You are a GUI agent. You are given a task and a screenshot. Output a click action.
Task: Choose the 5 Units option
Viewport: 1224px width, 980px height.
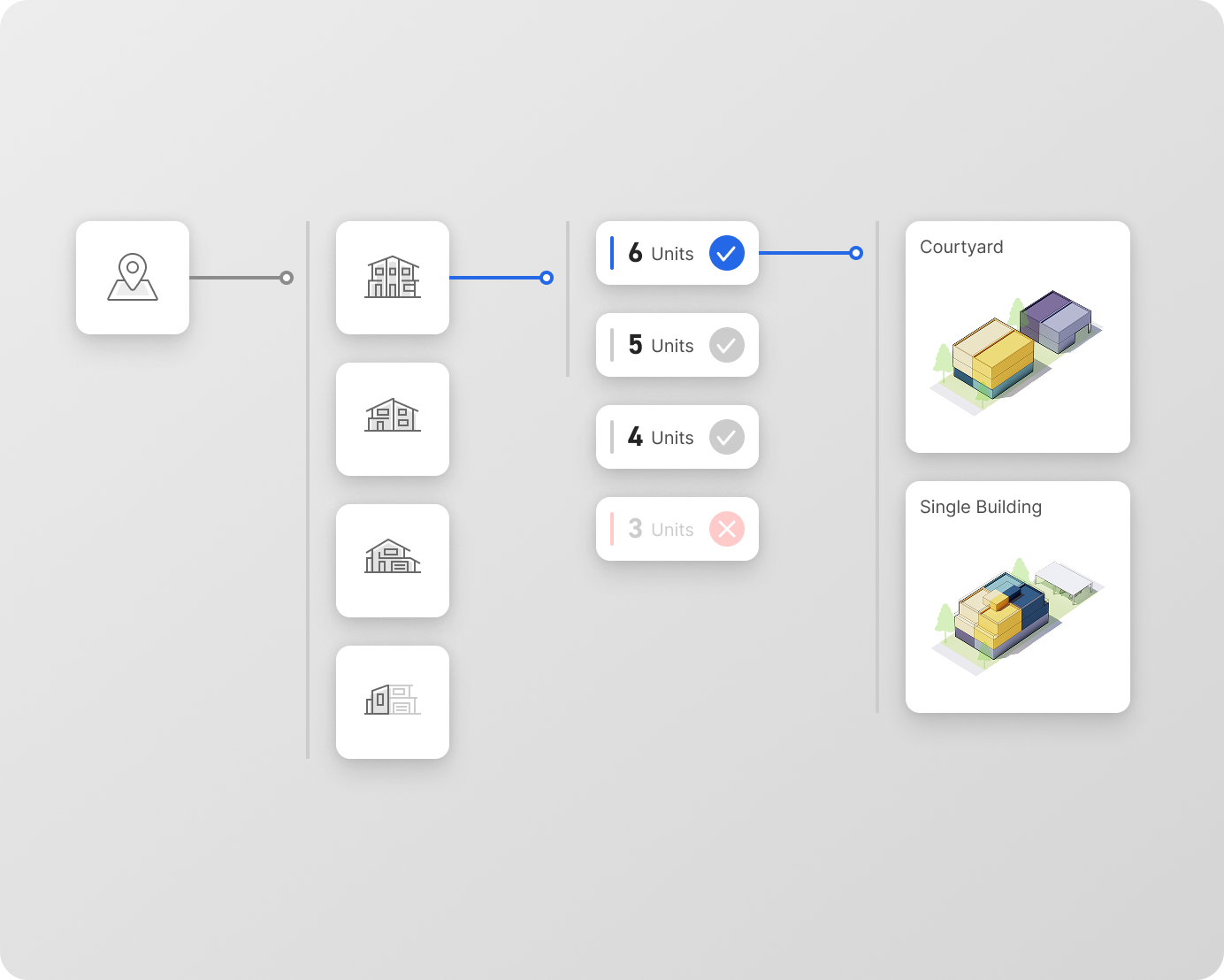pos(677,345)
